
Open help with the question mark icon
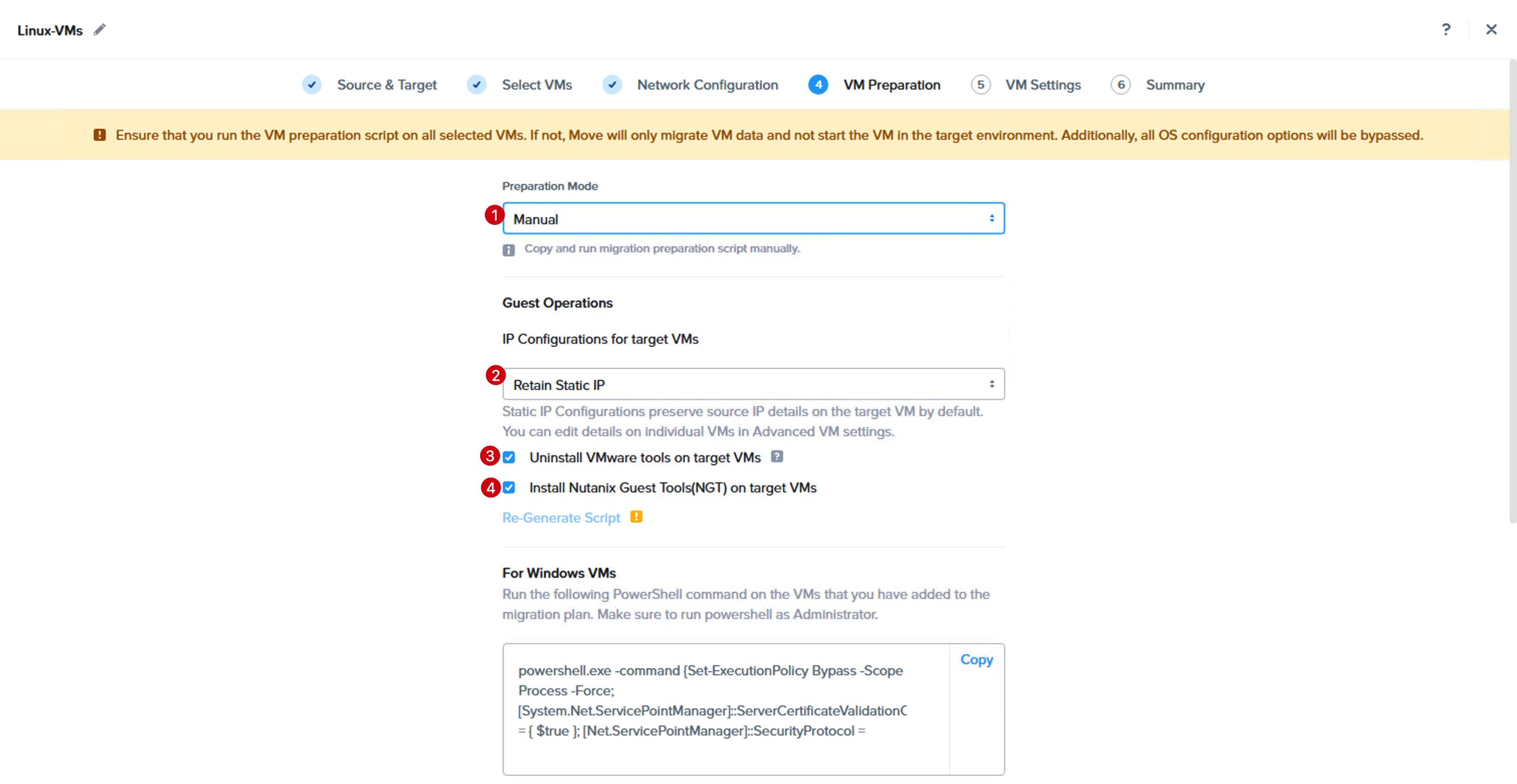click(1446, 30)
